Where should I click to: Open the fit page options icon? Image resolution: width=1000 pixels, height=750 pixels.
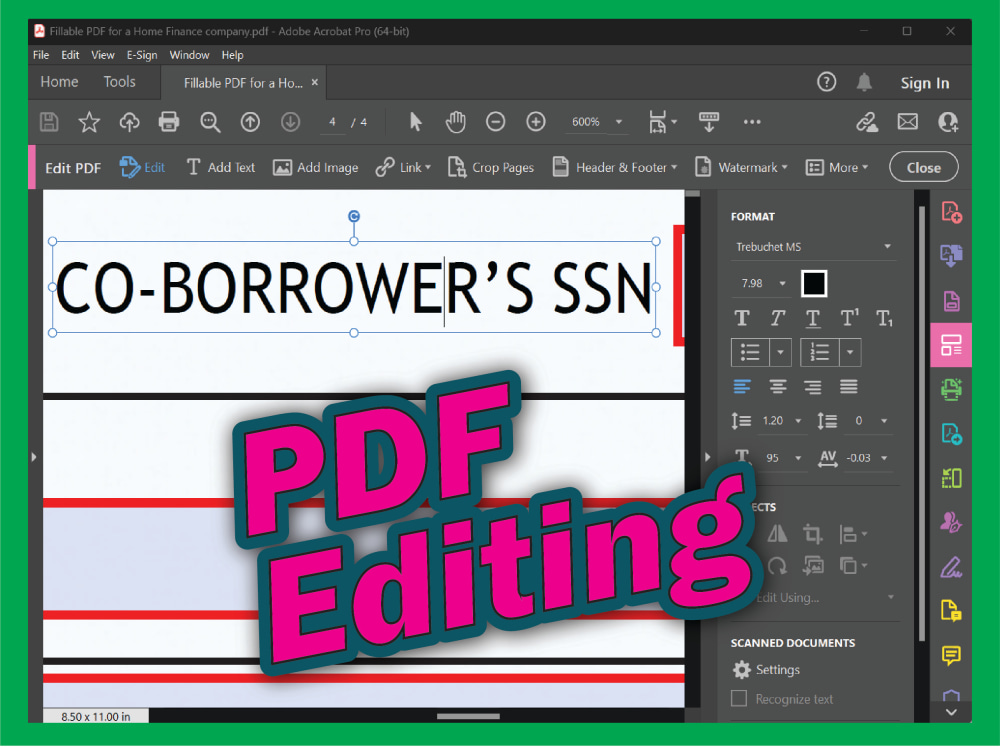(x=663, y=122)
